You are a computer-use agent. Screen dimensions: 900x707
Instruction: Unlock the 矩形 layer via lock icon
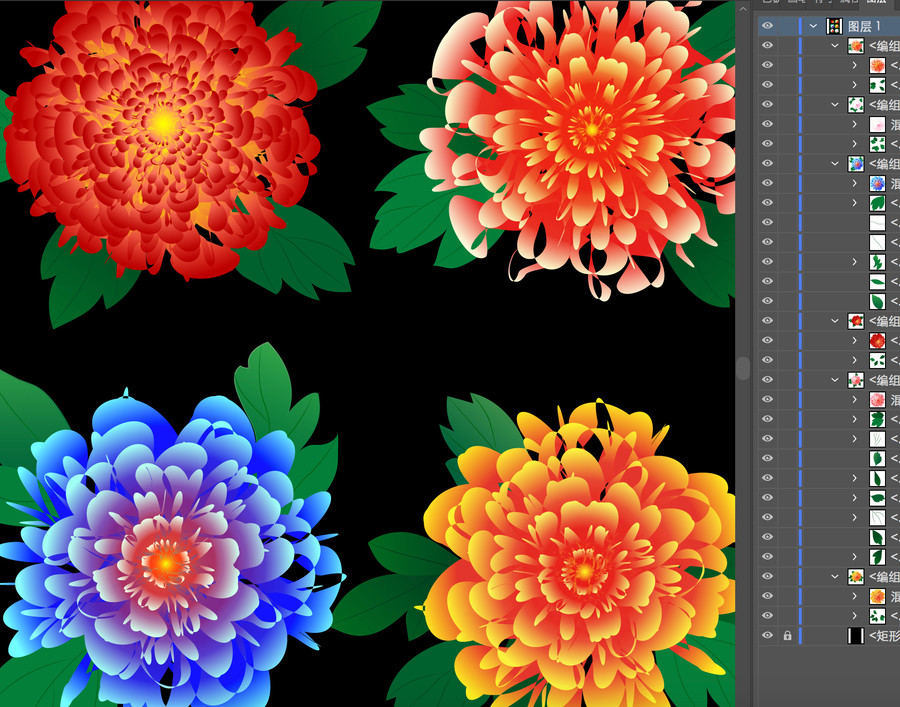click(x=787, y=635)
